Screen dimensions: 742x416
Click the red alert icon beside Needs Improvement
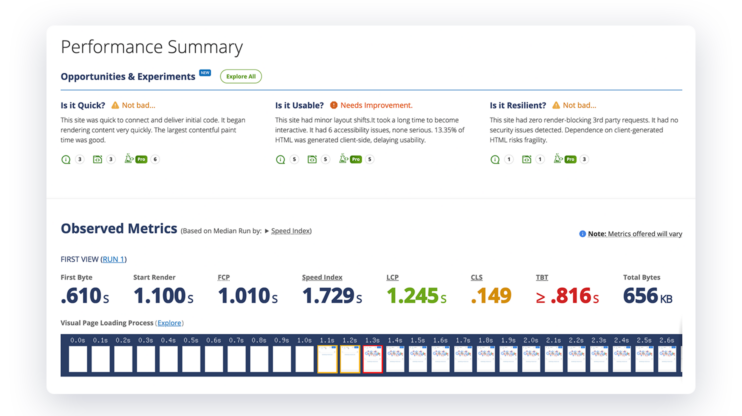tap(334, 105)
